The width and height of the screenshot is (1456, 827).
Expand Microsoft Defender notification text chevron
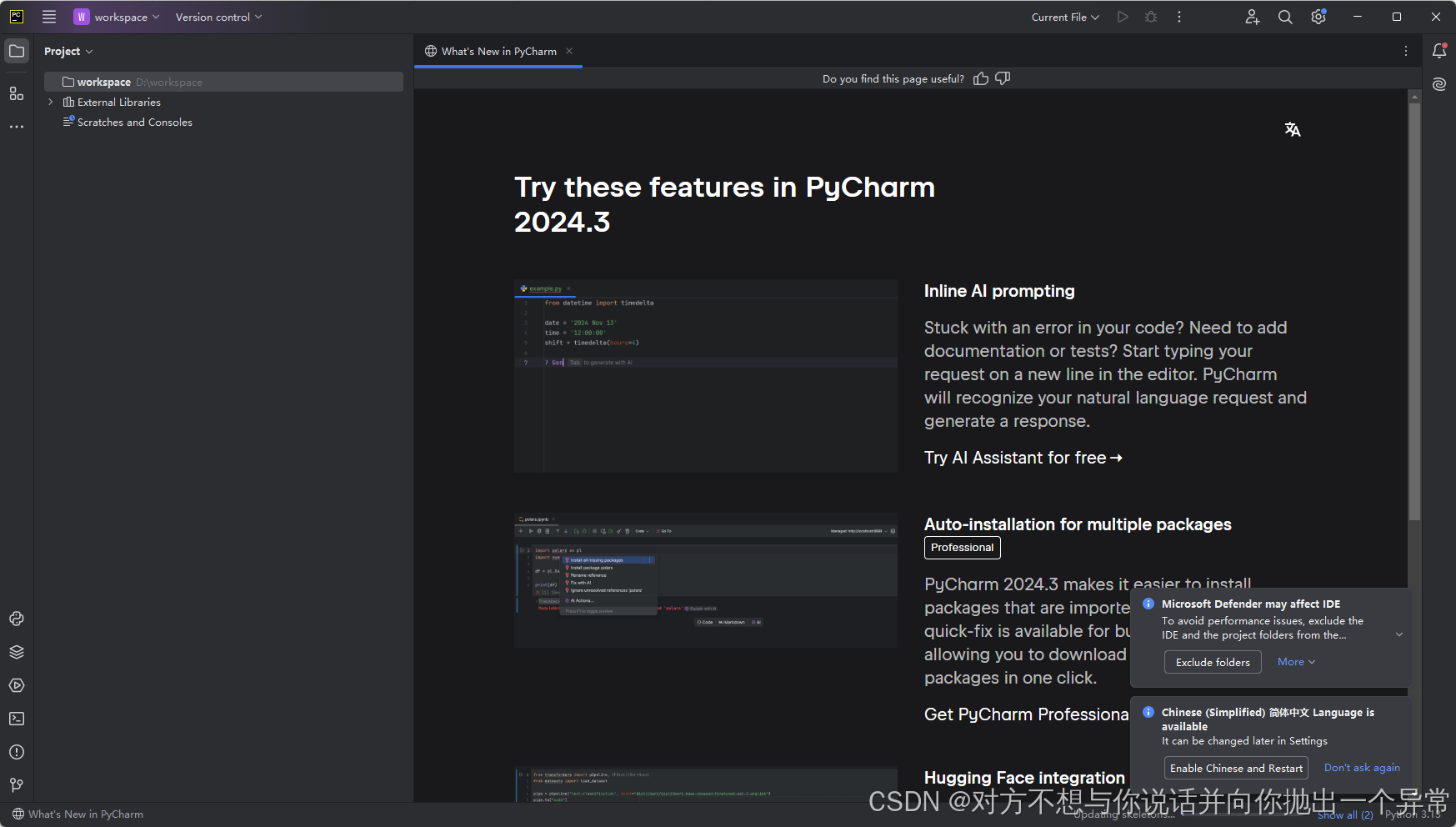coord(1399,634)
